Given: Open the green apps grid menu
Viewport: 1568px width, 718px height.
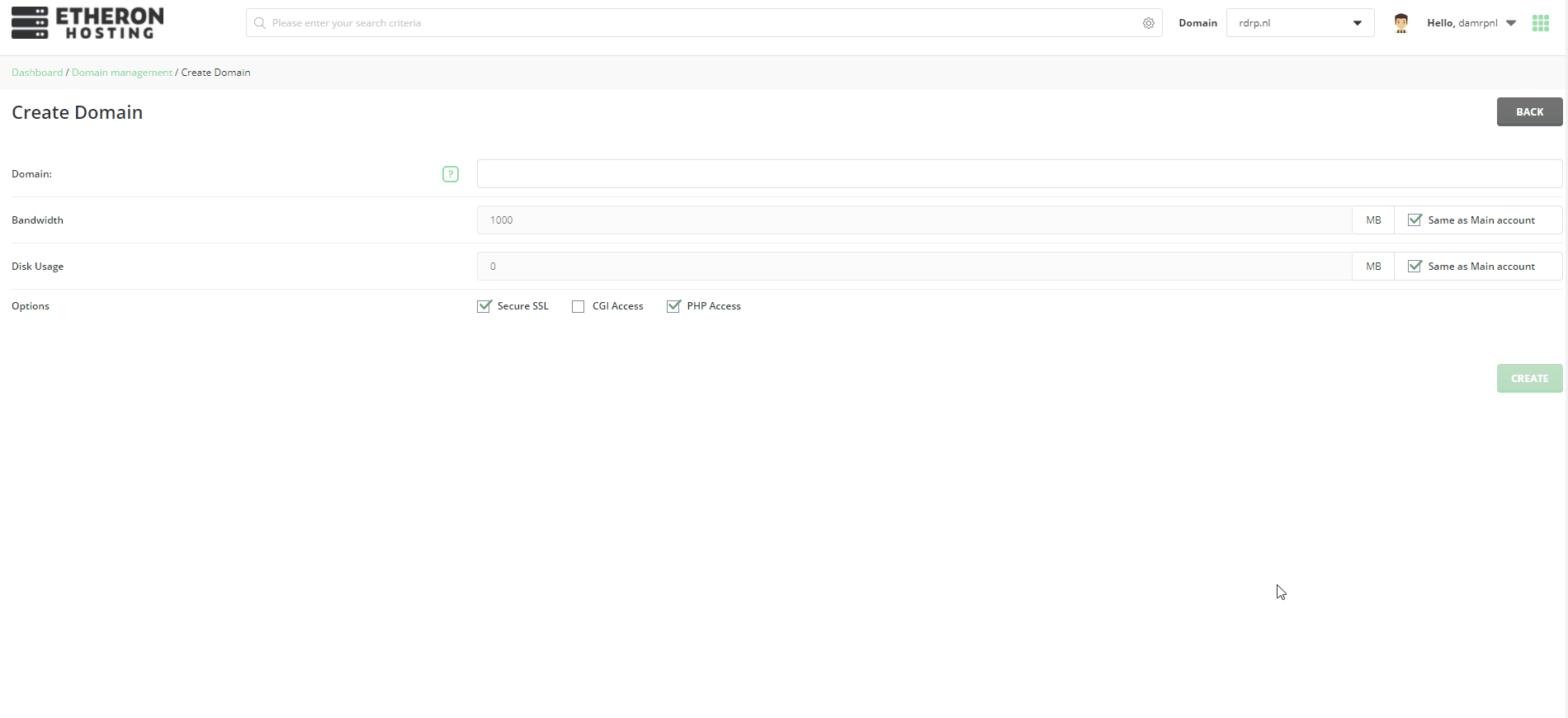Looking at the screenshot, I should tap(1540, 23).
